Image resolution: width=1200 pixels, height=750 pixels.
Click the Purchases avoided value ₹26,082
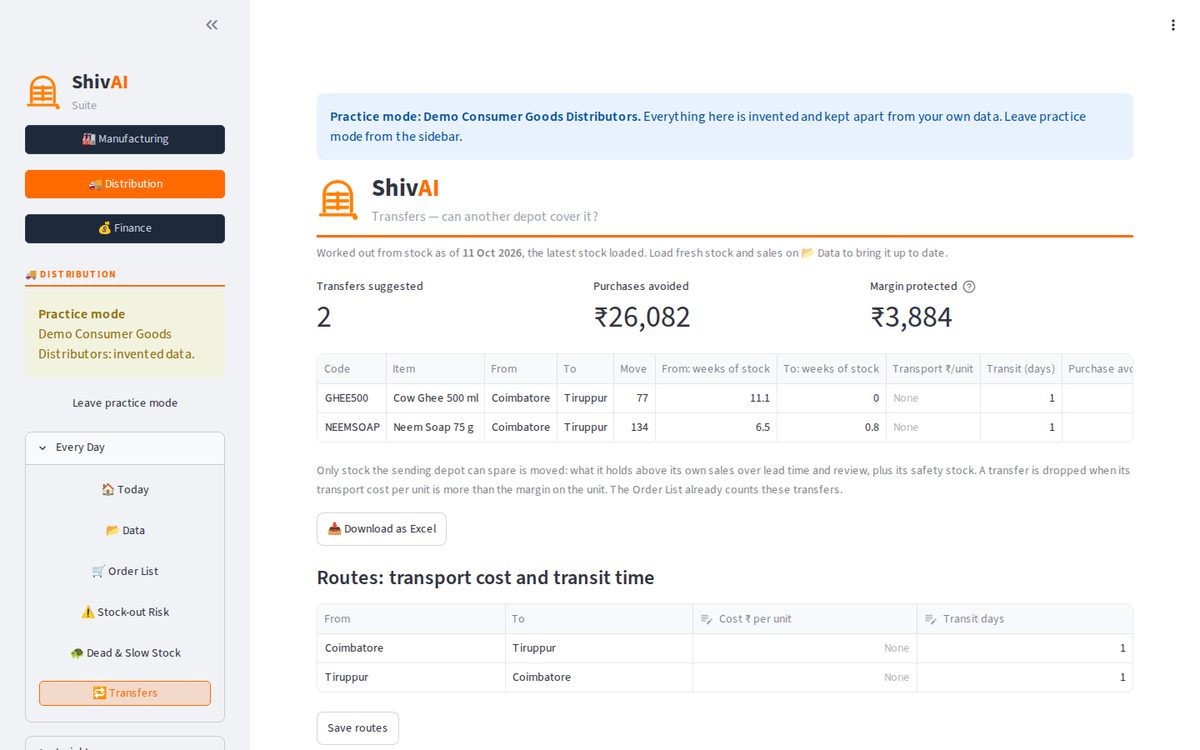click(642, 317)
